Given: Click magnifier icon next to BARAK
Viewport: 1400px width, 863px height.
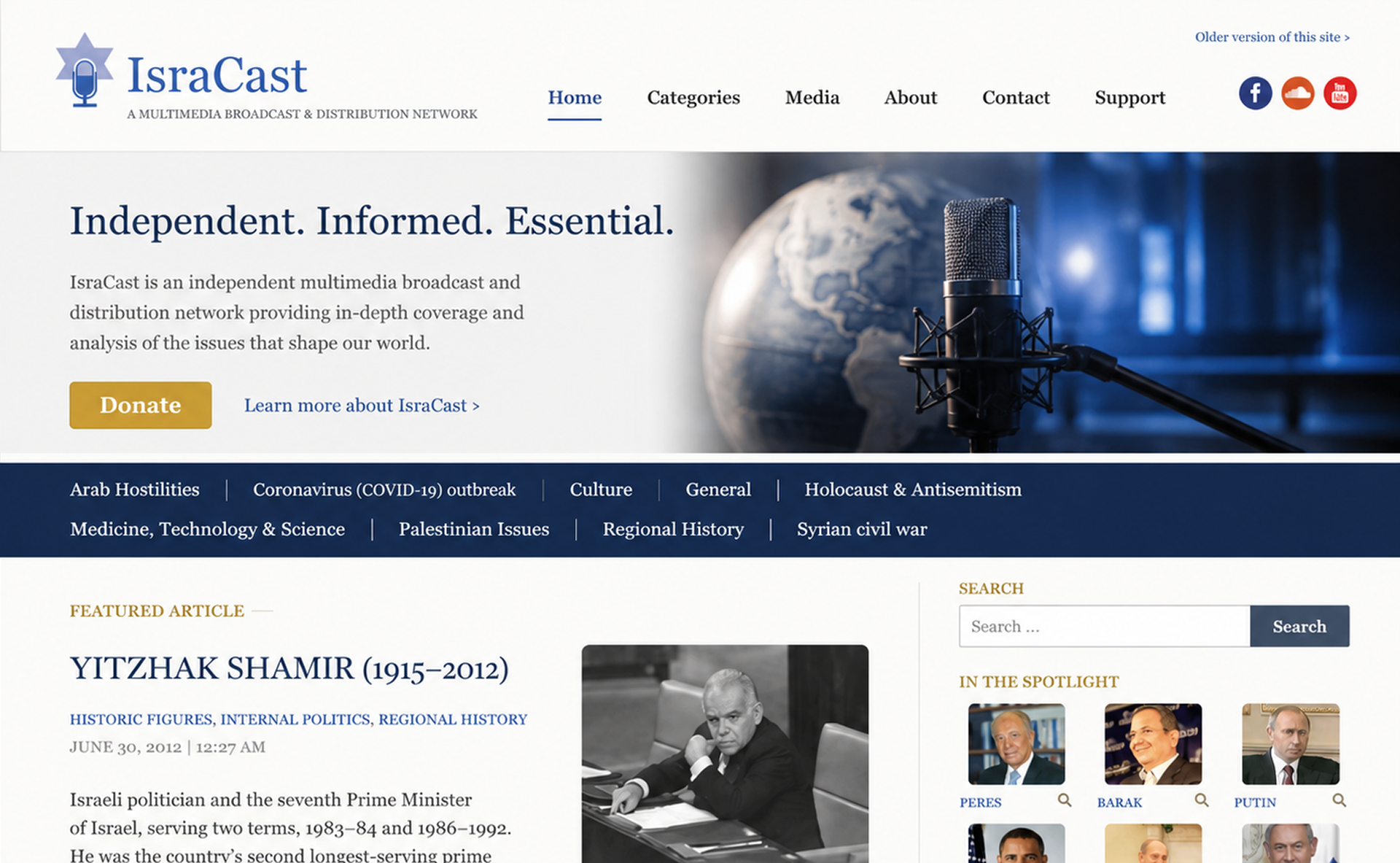Looking at the screenshot, I should pos(1201,800).
